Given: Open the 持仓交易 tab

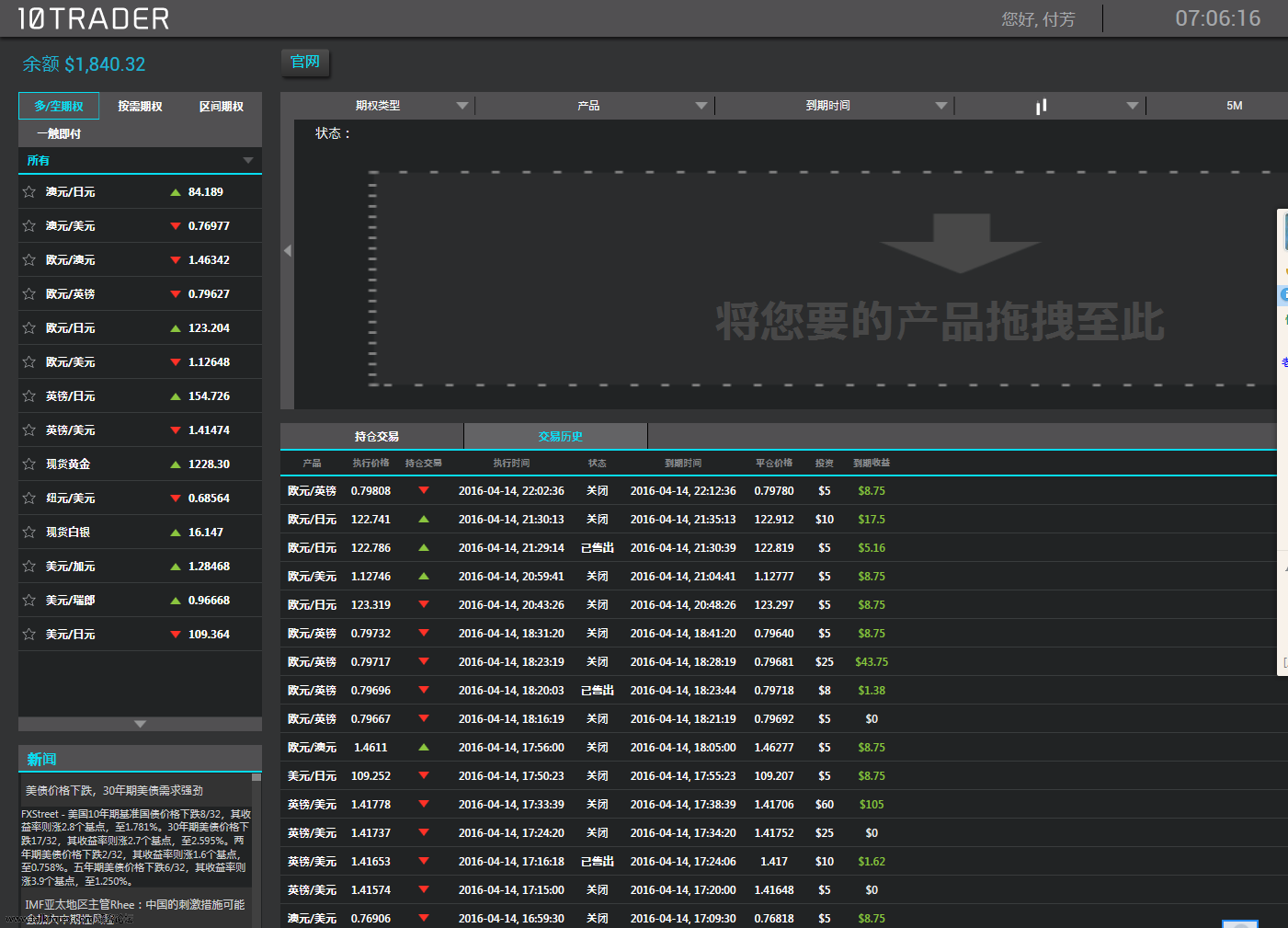Looking at the screenshot, I should coord(372,436).
